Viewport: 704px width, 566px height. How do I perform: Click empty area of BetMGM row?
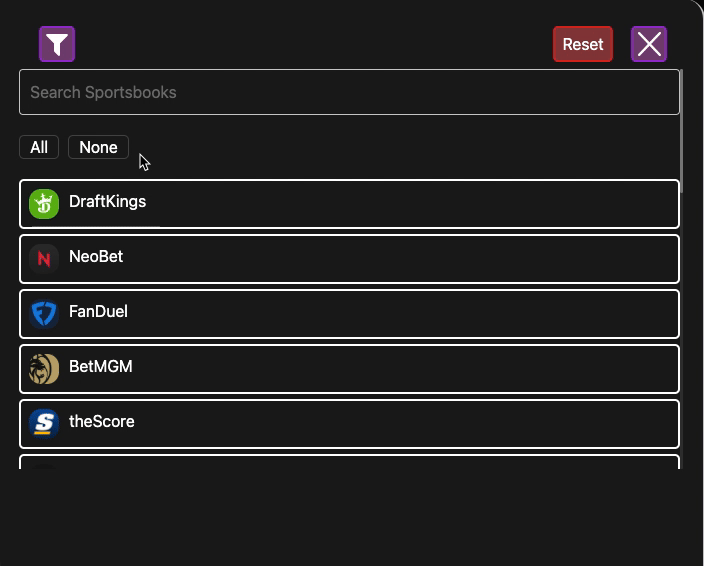404,369
